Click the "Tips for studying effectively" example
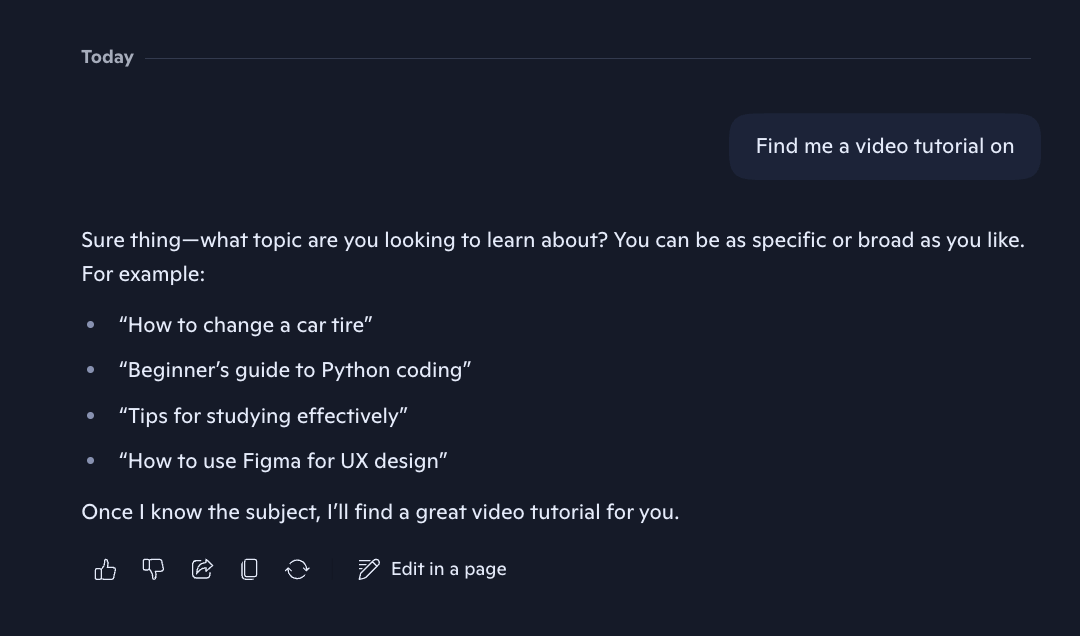 pyautogui.click(x=263, y=416)
